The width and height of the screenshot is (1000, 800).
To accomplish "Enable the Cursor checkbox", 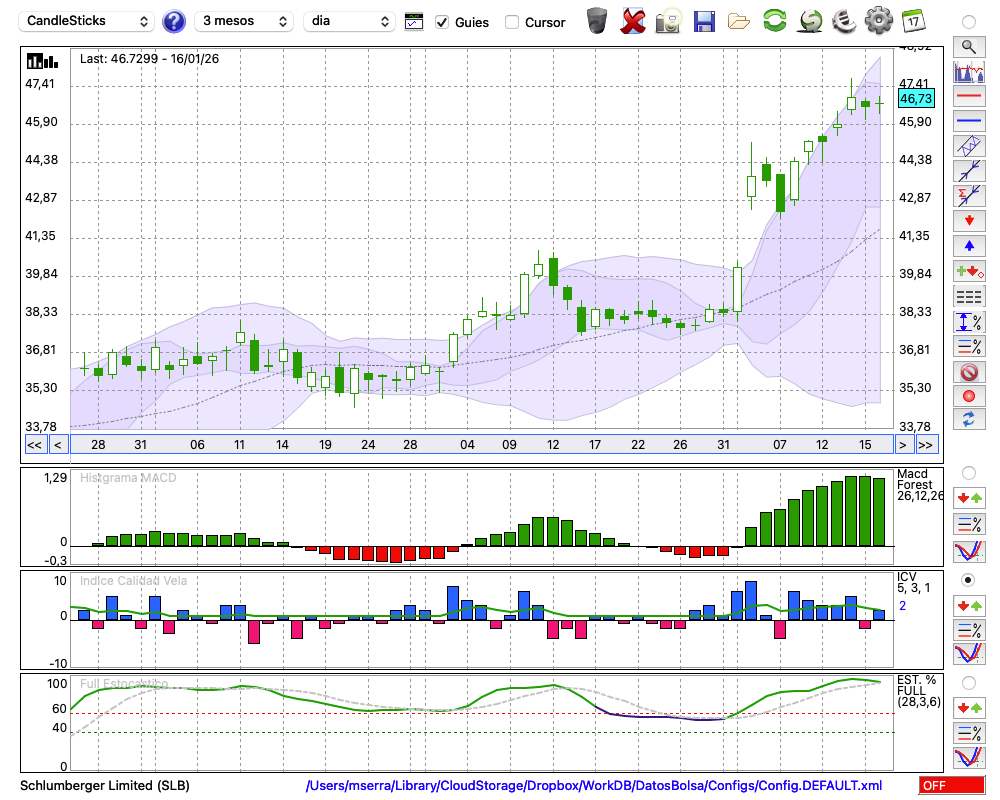I will [512, 22].
